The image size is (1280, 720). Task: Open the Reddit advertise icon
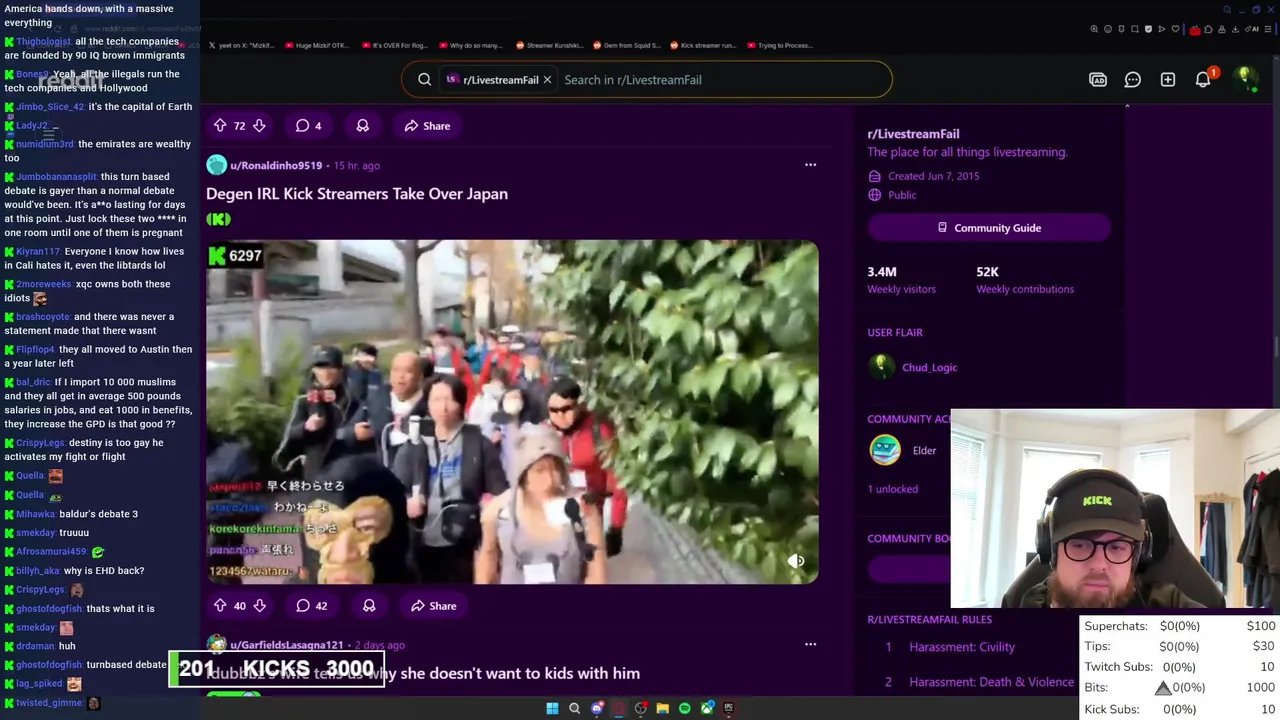[x=1098, y=80]
